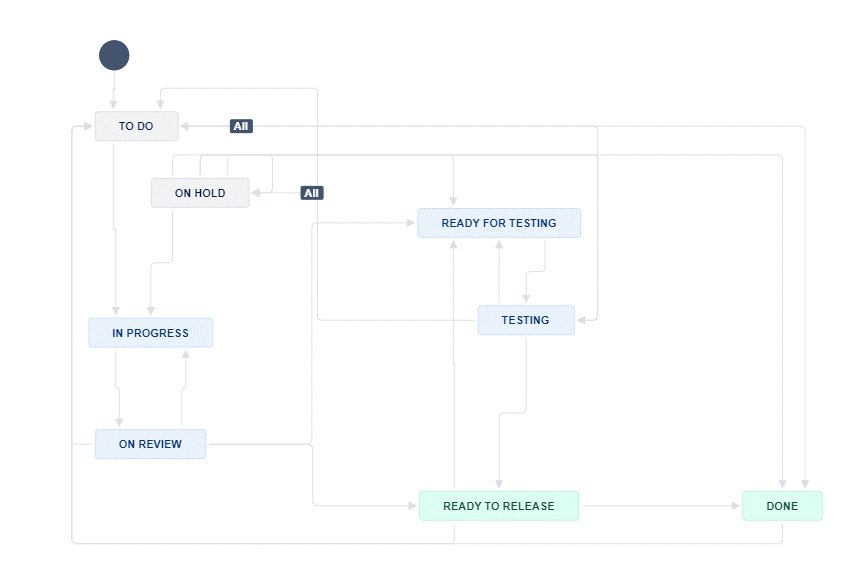The height and width of the screenshot is (586, 861).
Task: Click the READY TO RELEASE status node
Action: click(498, 506)
